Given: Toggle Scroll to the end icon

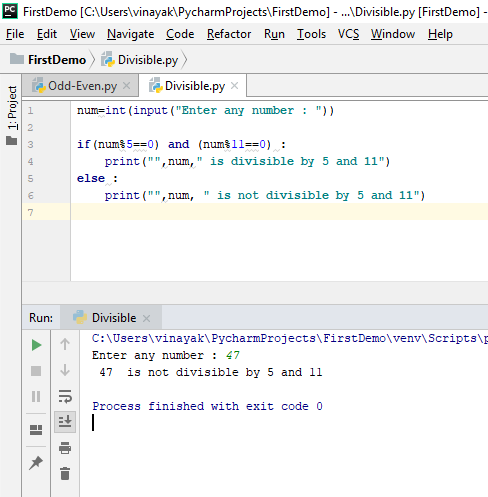Looking at the screenshot, I should pyautogui.click(x=65, y=422).
